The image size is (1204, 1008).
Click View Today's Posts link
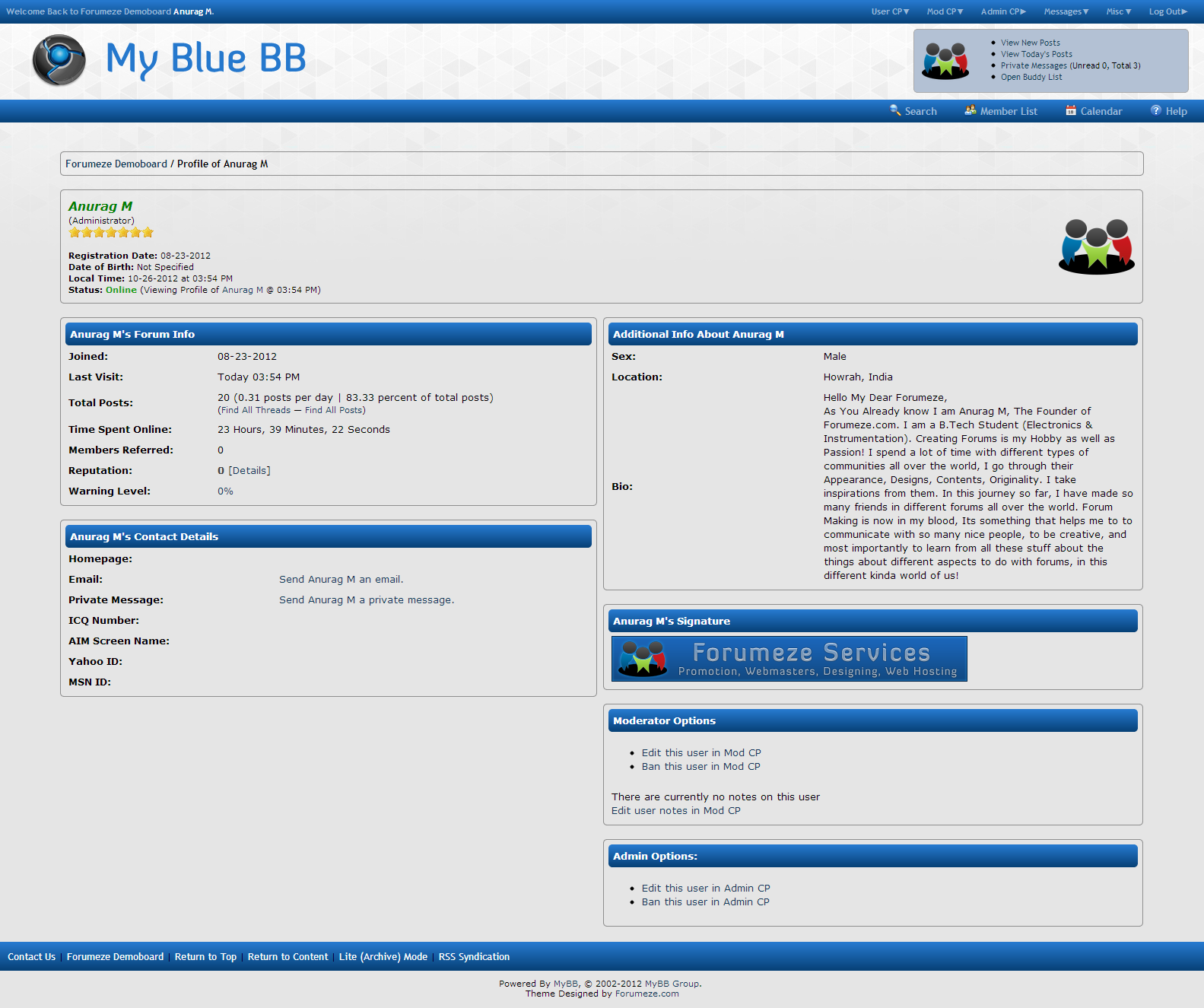pos(1037,54)
